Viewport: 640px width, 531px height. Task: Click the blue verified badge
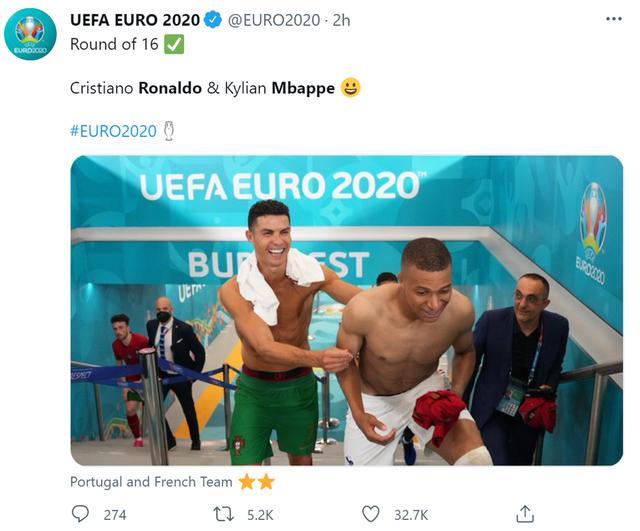click(x=213, y=20)
